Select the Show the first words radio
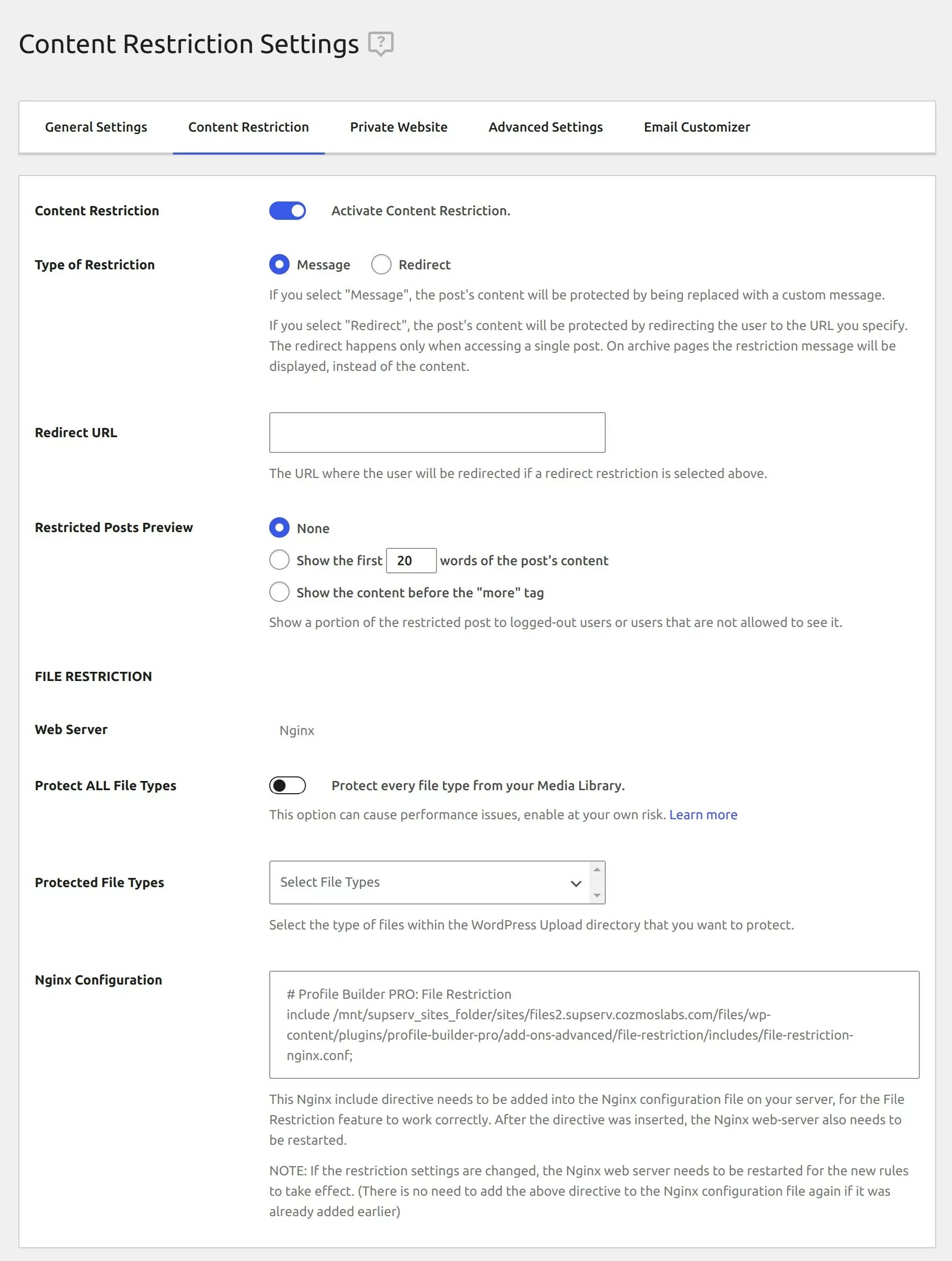The image size is (952, 1261). [279, 561]
